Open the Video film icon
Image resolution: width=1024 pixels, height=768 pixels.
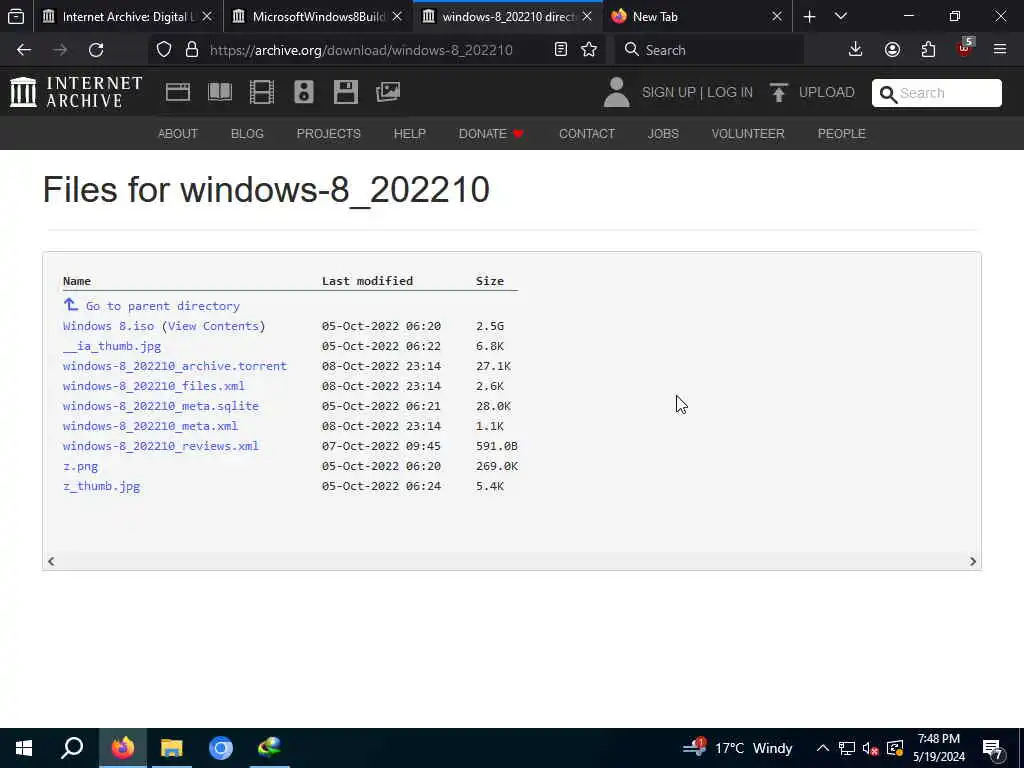[x=262, y=92]
